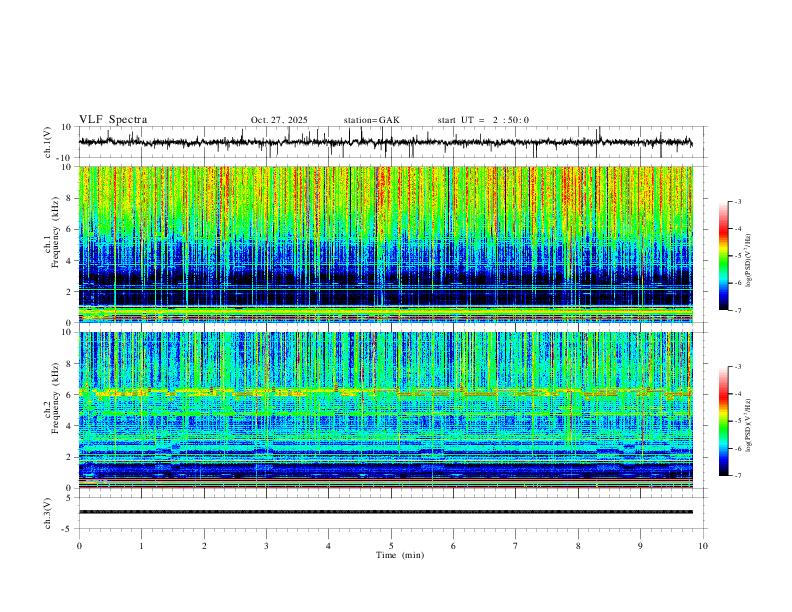Click the '-5' tick on lower color bar
792x612 pixels.
738,421
